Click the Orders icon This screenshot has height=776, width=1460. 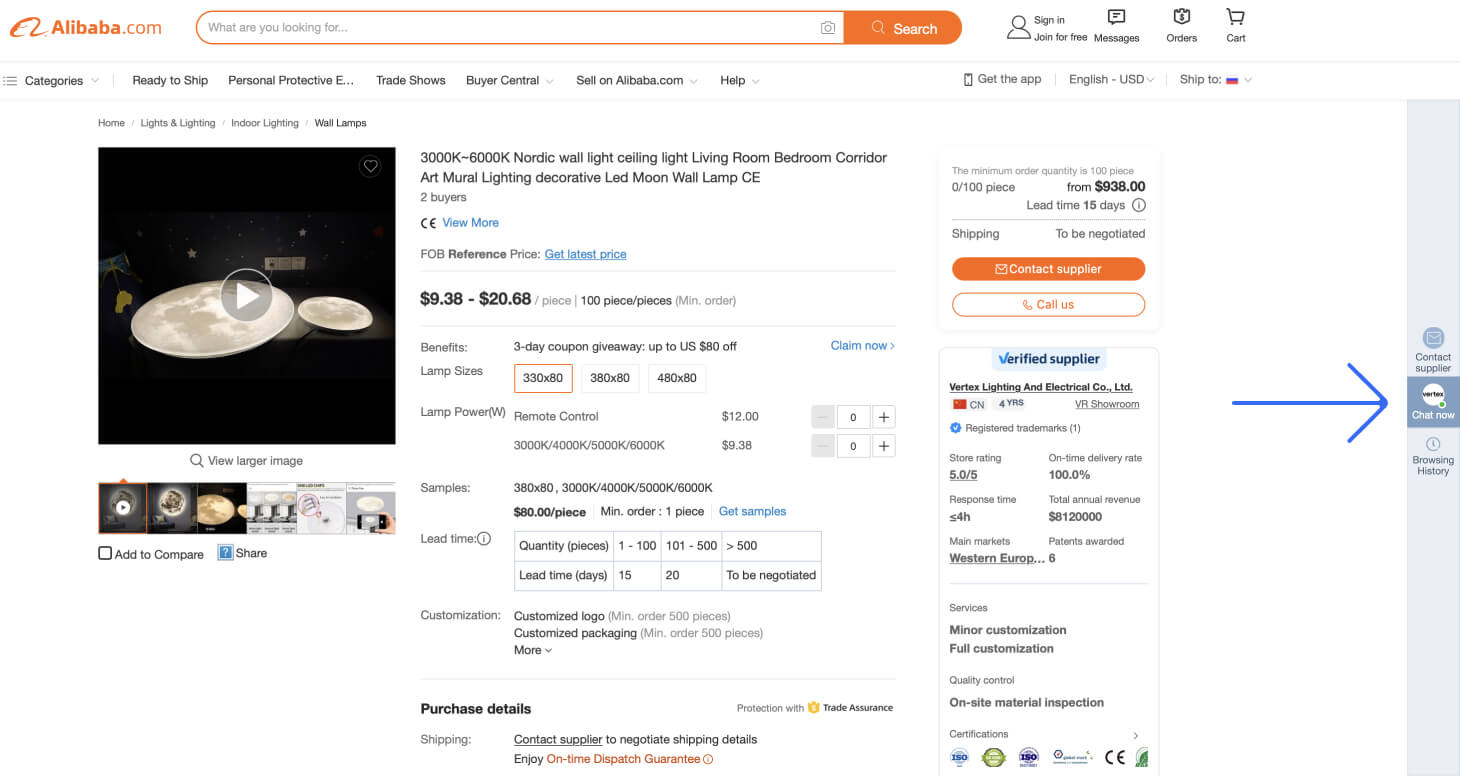click(1181, 17)
